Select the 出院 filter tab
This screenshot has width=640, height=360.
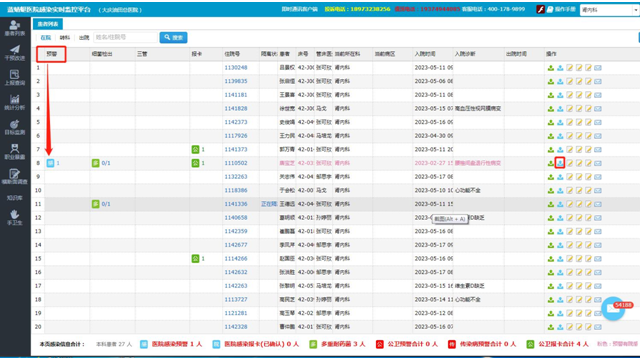84,38
